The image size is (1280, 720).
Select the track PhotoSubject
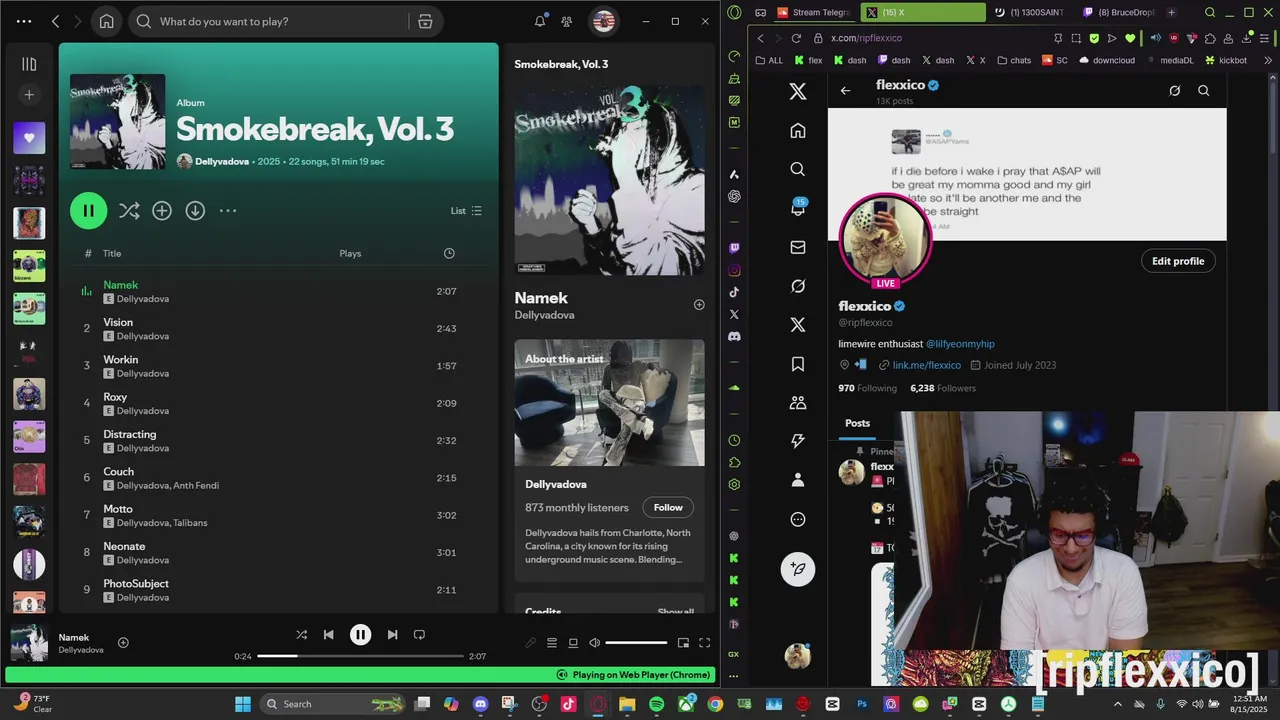coord(136,584)
